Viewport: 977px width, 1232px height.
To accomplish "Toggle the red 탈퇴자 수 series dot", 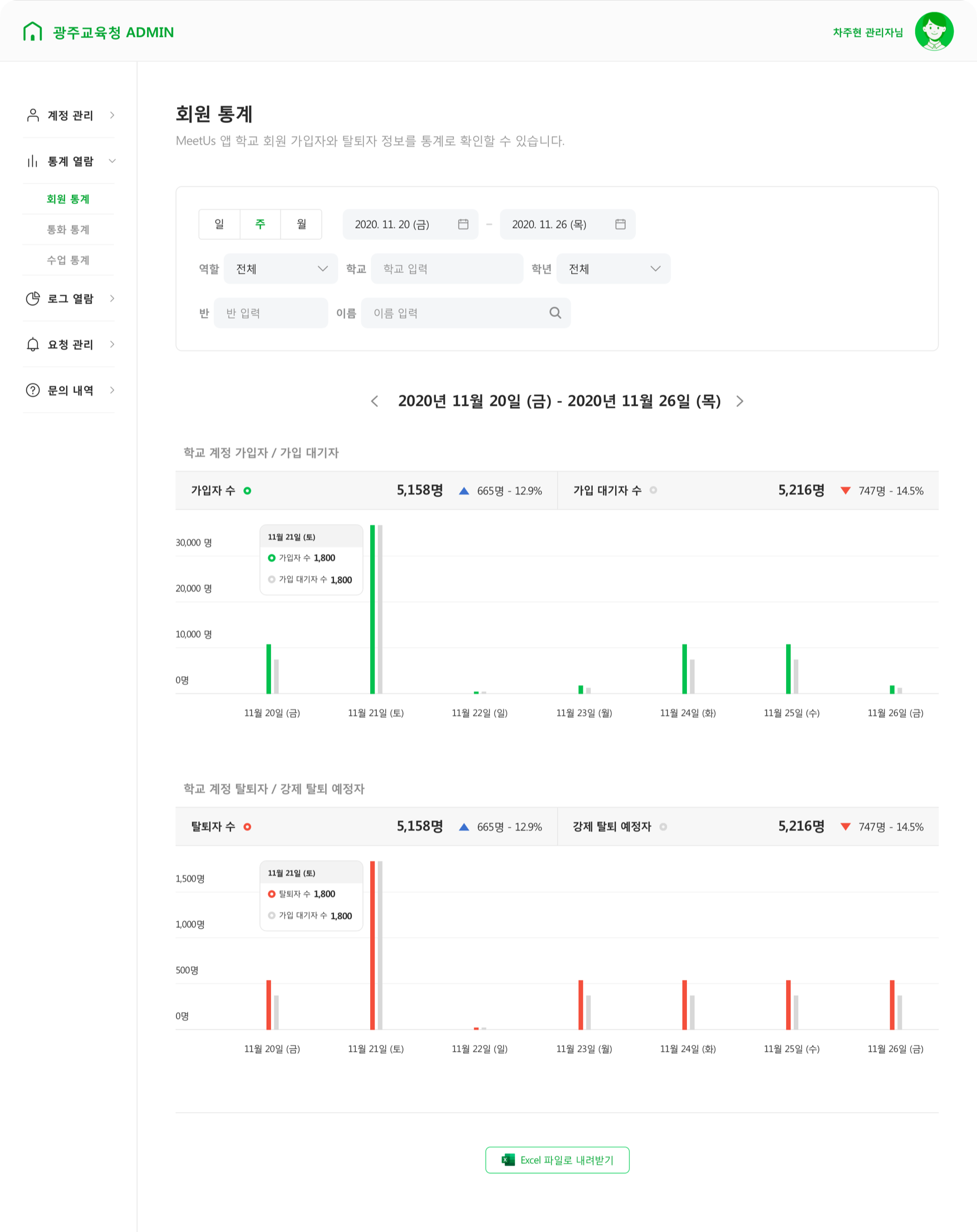I will (x=248, y=826).
